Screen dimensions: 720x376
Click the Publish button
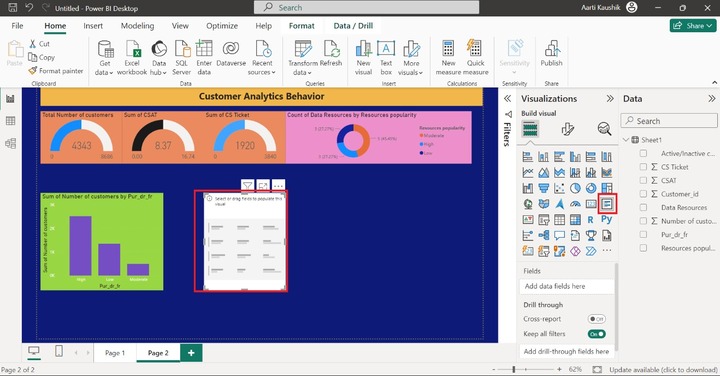551,54
